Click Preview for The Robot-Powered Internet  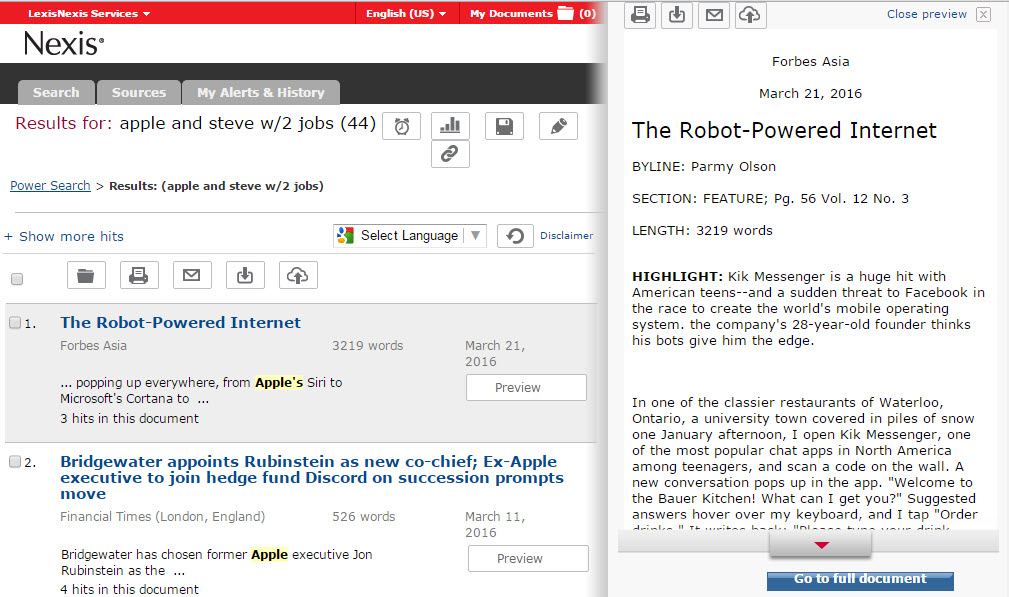[526, 387]
